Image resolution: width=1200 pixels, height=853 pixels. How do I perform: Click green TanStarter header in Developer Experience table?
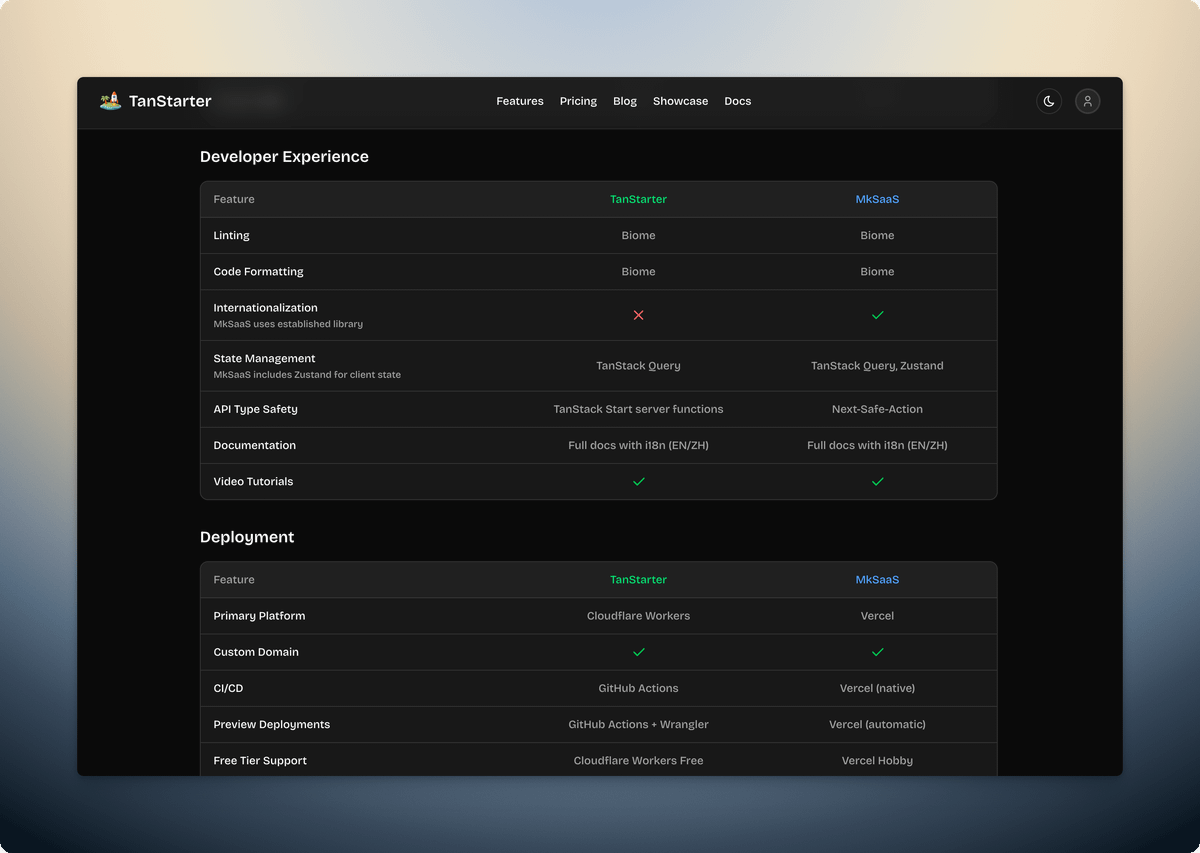(x=639, y=199)
